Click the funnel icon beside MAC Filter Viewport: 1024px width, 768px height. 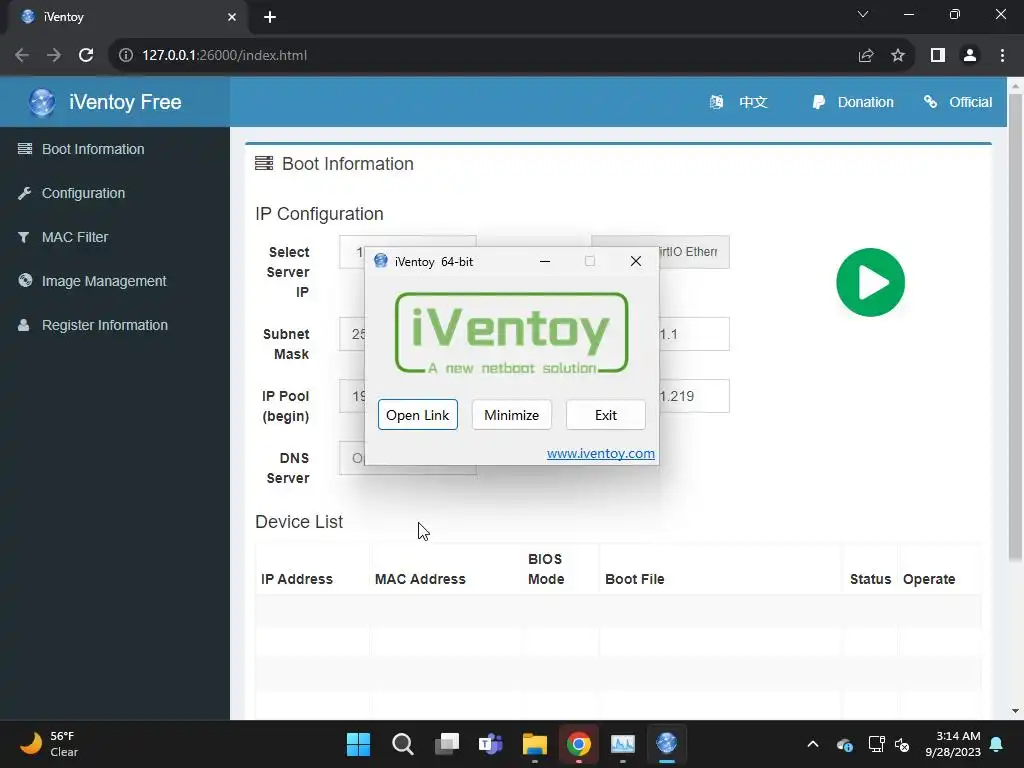24,237
